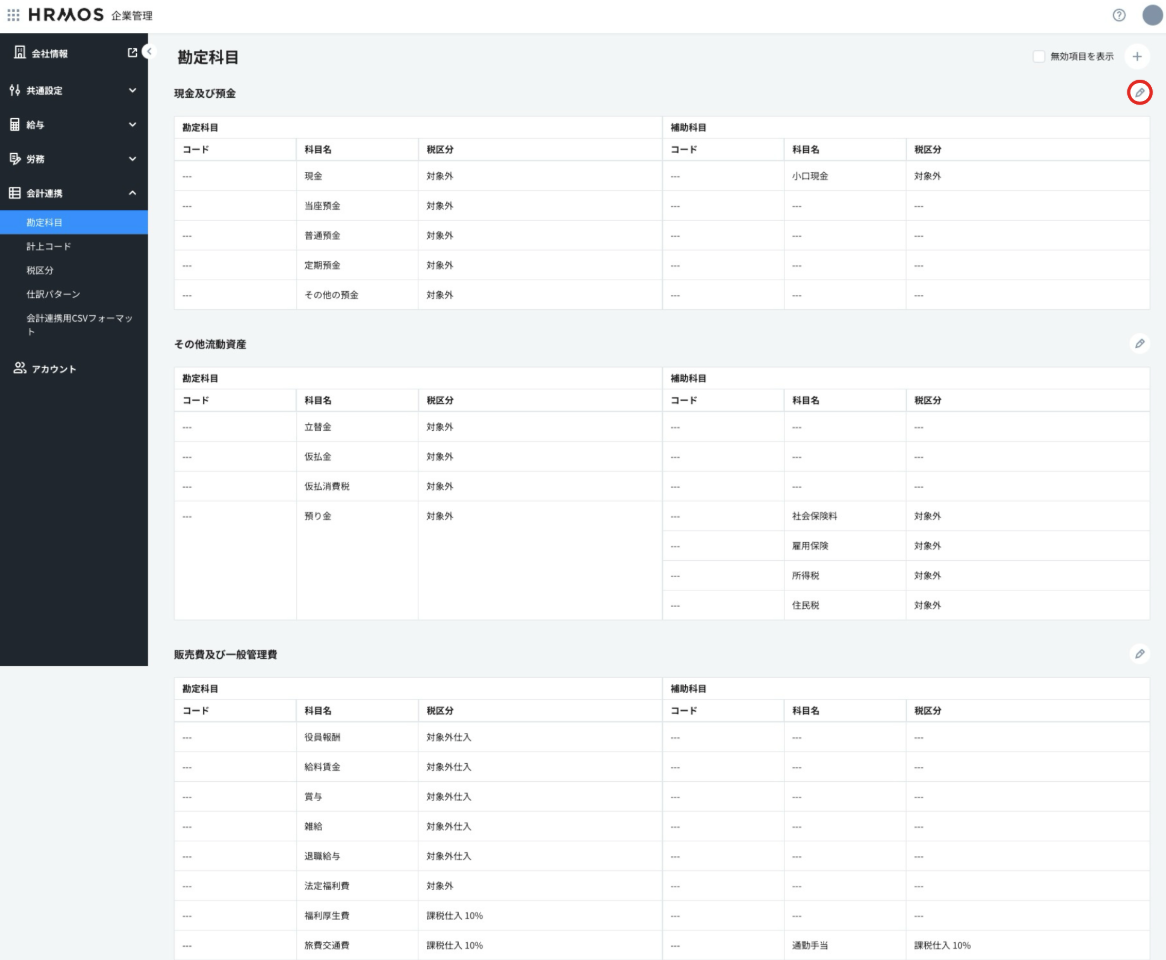The width and height of the screenshot is (1166, 960).
Task: Open the user profile avatar
Action: [x=1152, y=15]
